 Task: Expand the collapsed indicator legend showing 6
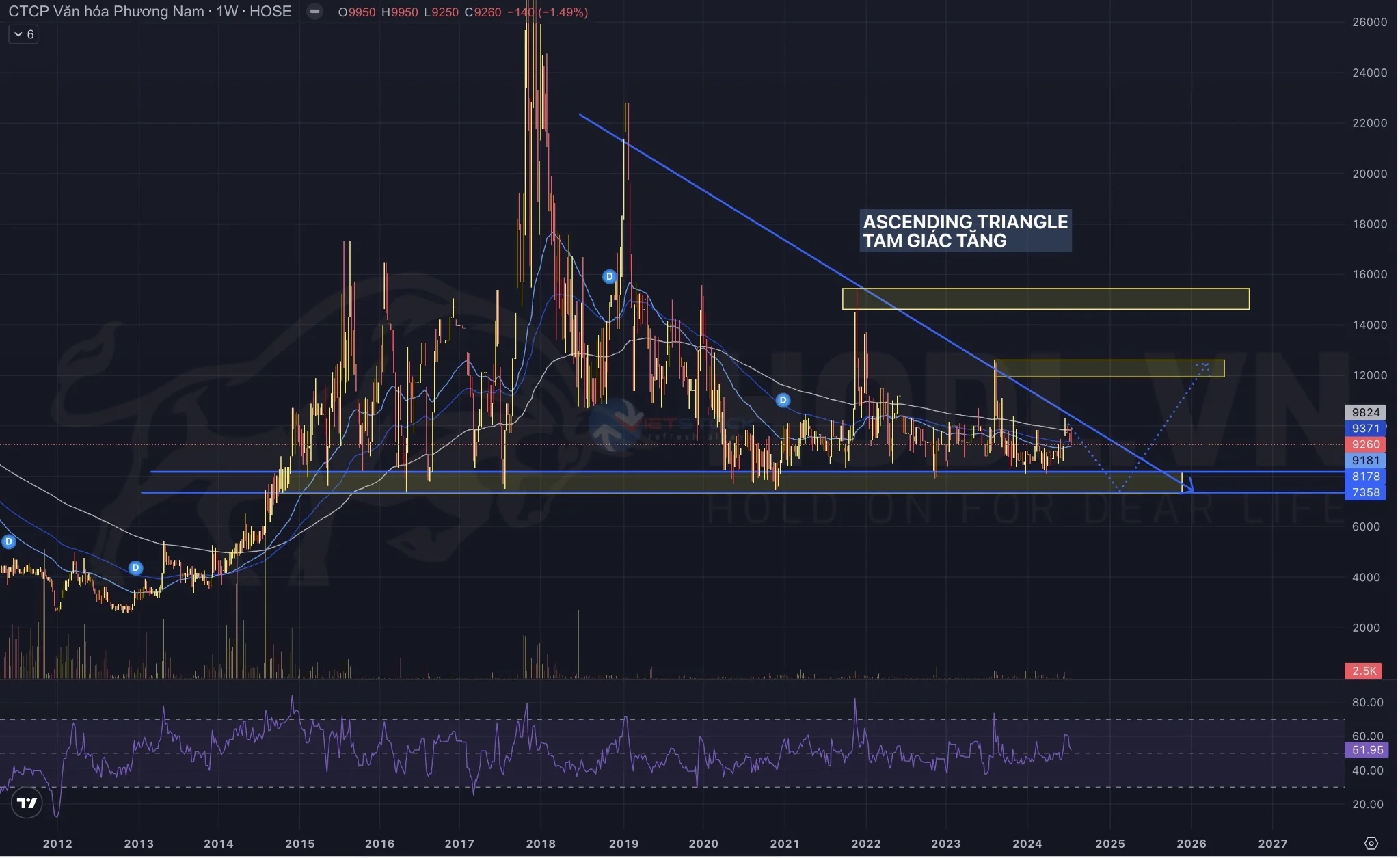click(23, 34)
